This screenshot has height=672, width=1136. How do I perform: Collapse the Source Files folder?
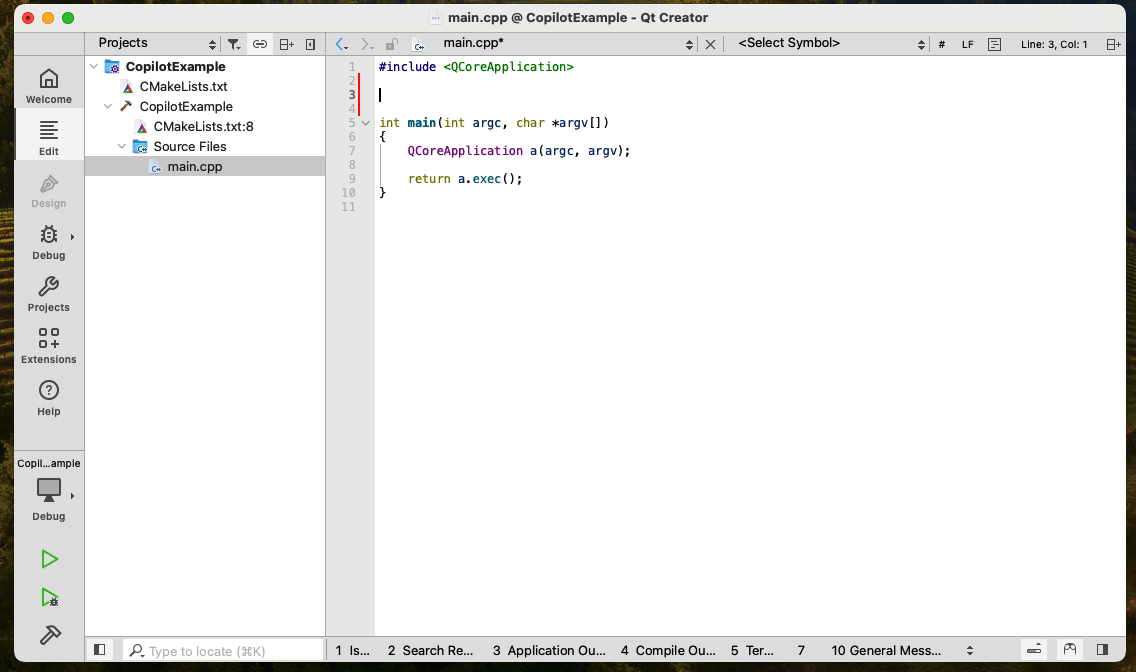[x=122, y=146]
